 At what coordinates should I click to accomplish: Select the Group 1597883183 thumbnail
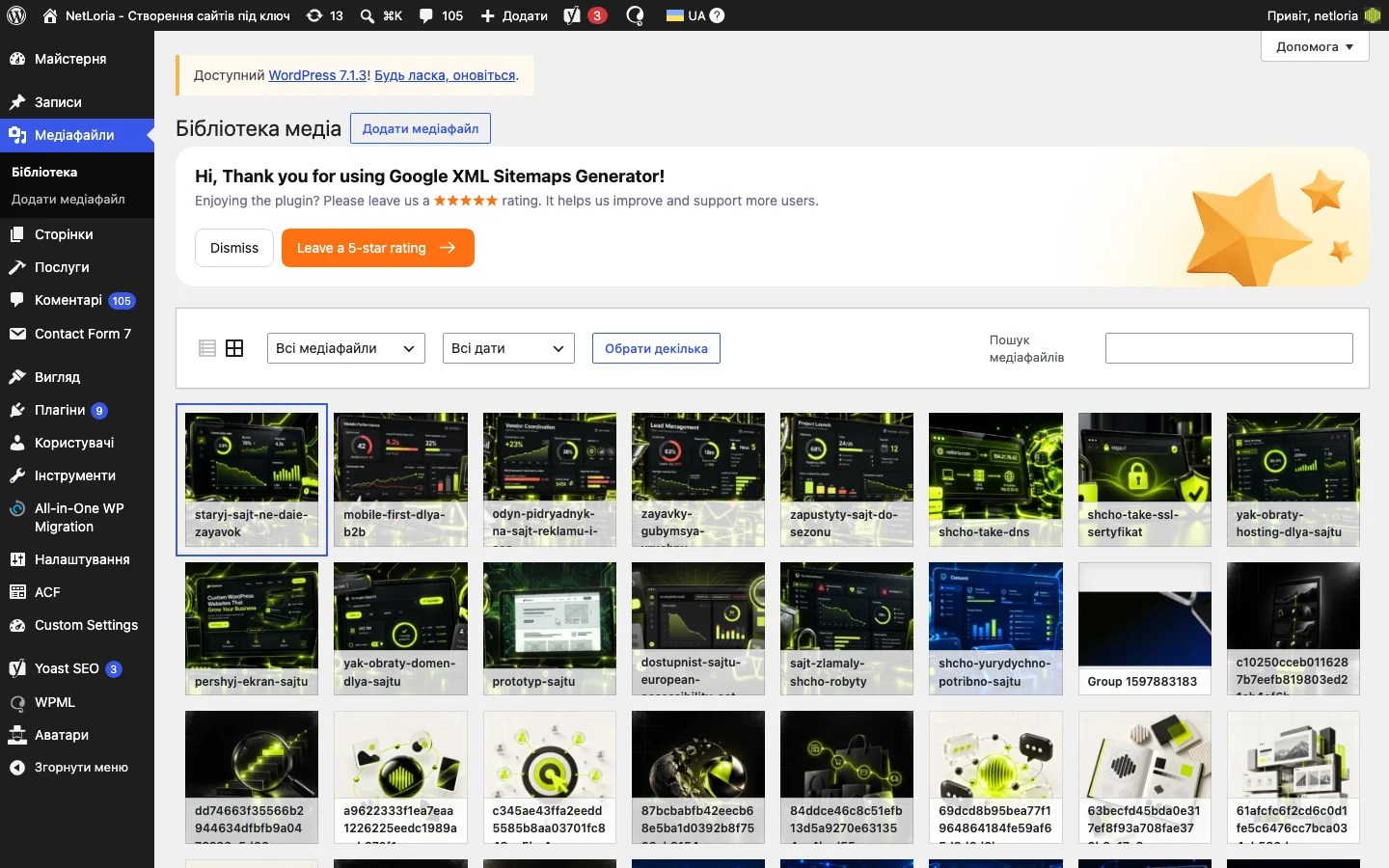tap(1145, 629)
